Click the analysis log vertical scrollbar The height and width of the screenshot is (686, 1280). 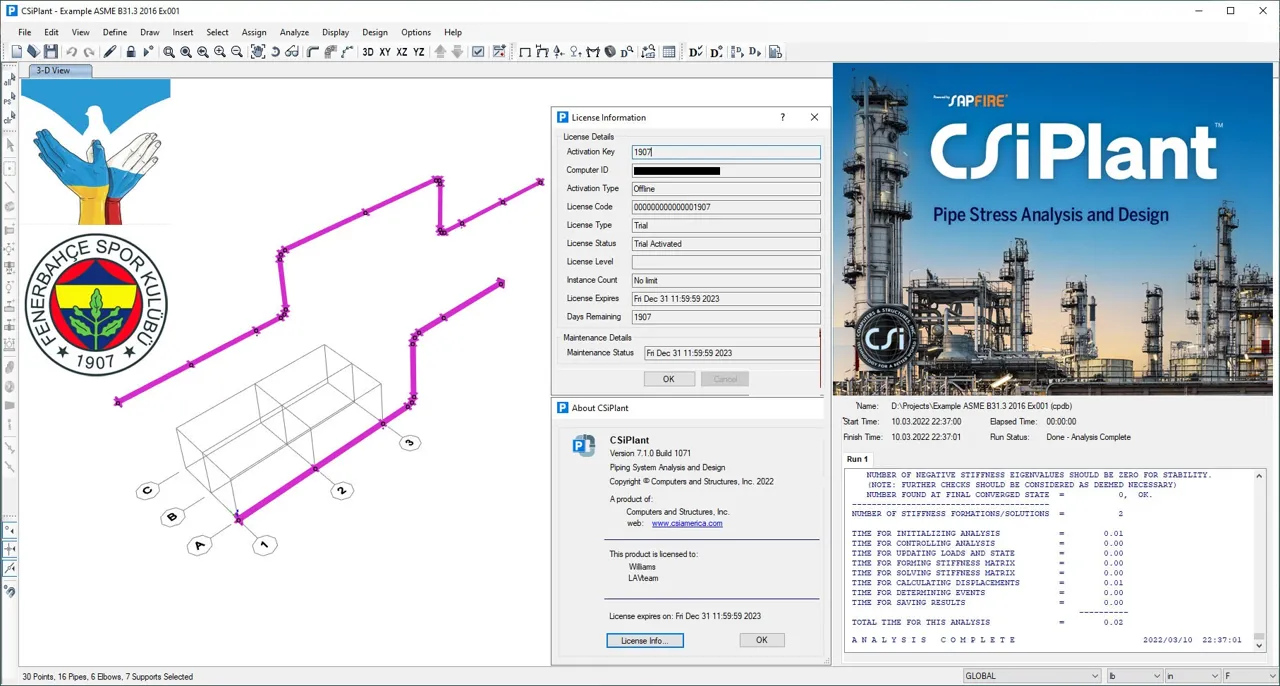point(1259,558)
